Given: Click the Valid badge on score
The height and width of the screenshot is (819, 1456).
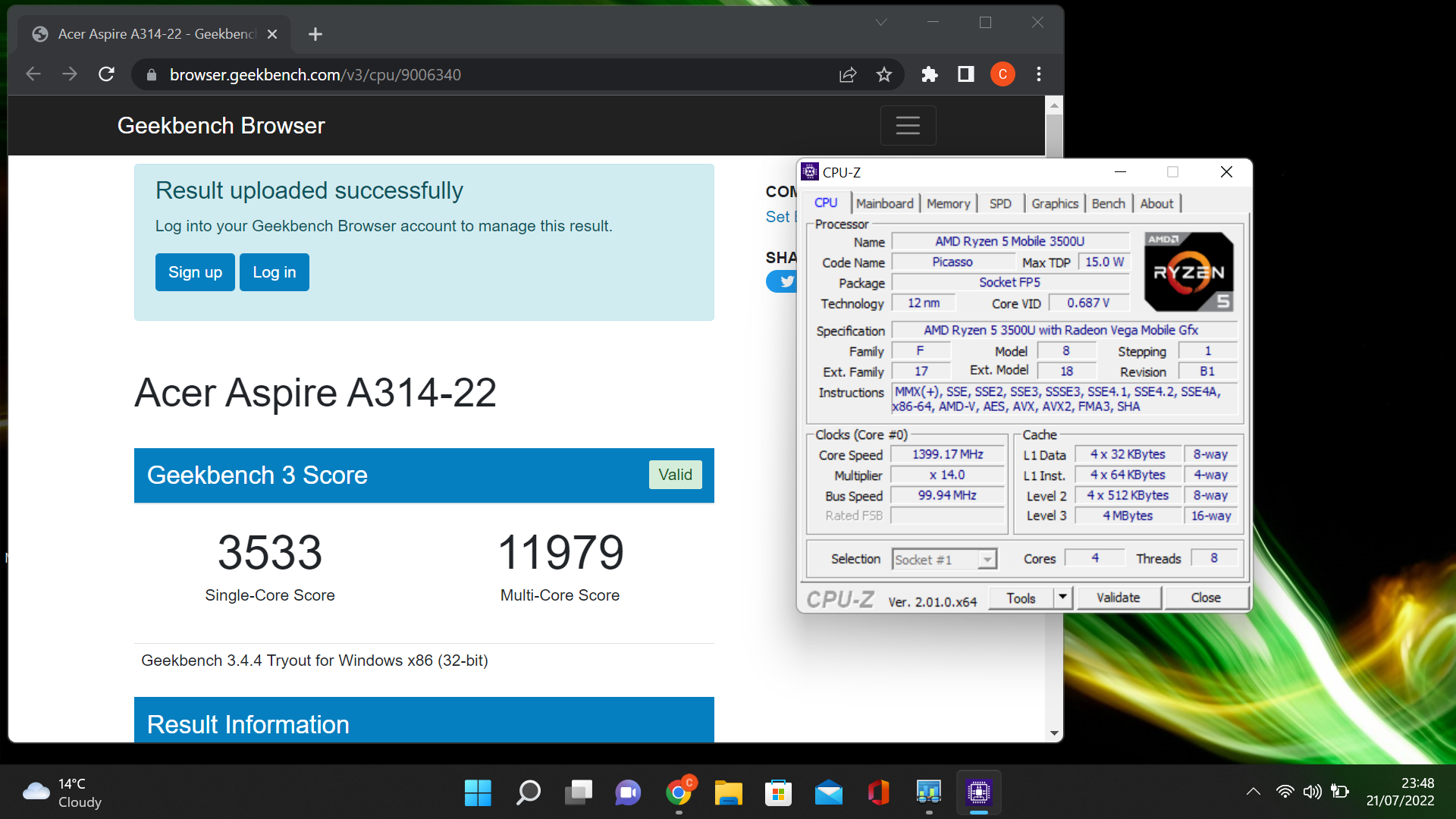Looking at the screenshot, I should [x=675, y=475].
